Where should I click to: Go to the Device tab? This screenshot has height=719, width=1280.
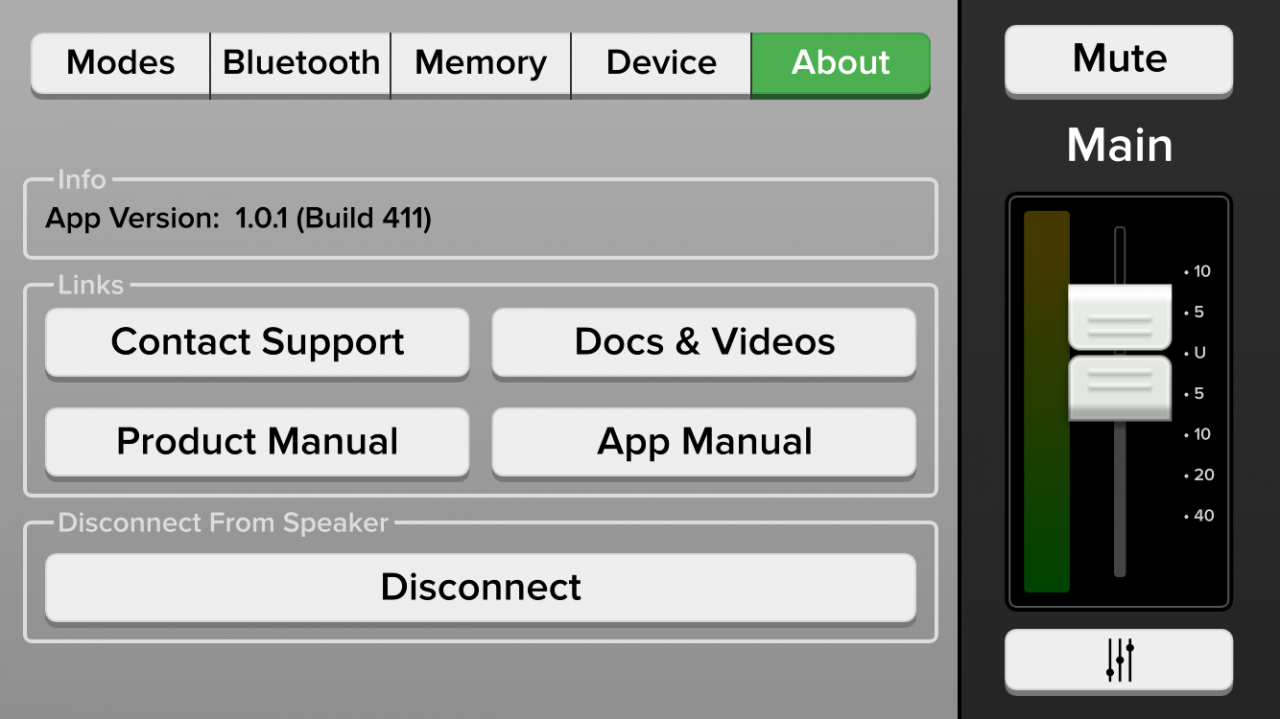point(661,63)
